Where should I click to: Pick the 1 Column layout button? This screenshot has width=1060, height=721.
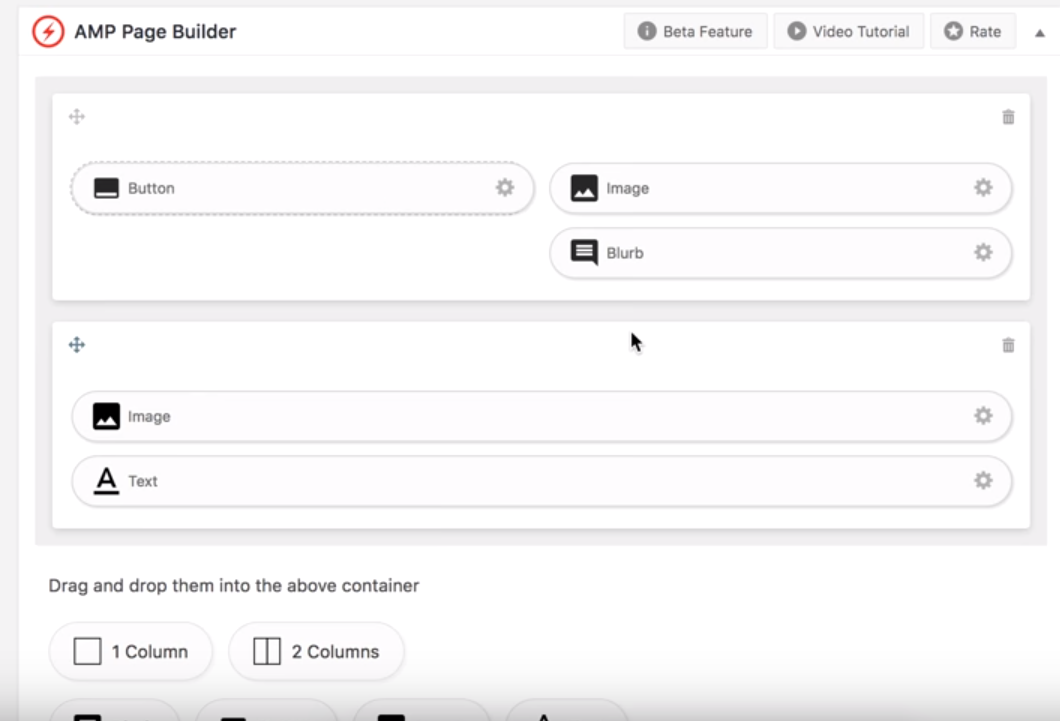[x=130, y=651]
